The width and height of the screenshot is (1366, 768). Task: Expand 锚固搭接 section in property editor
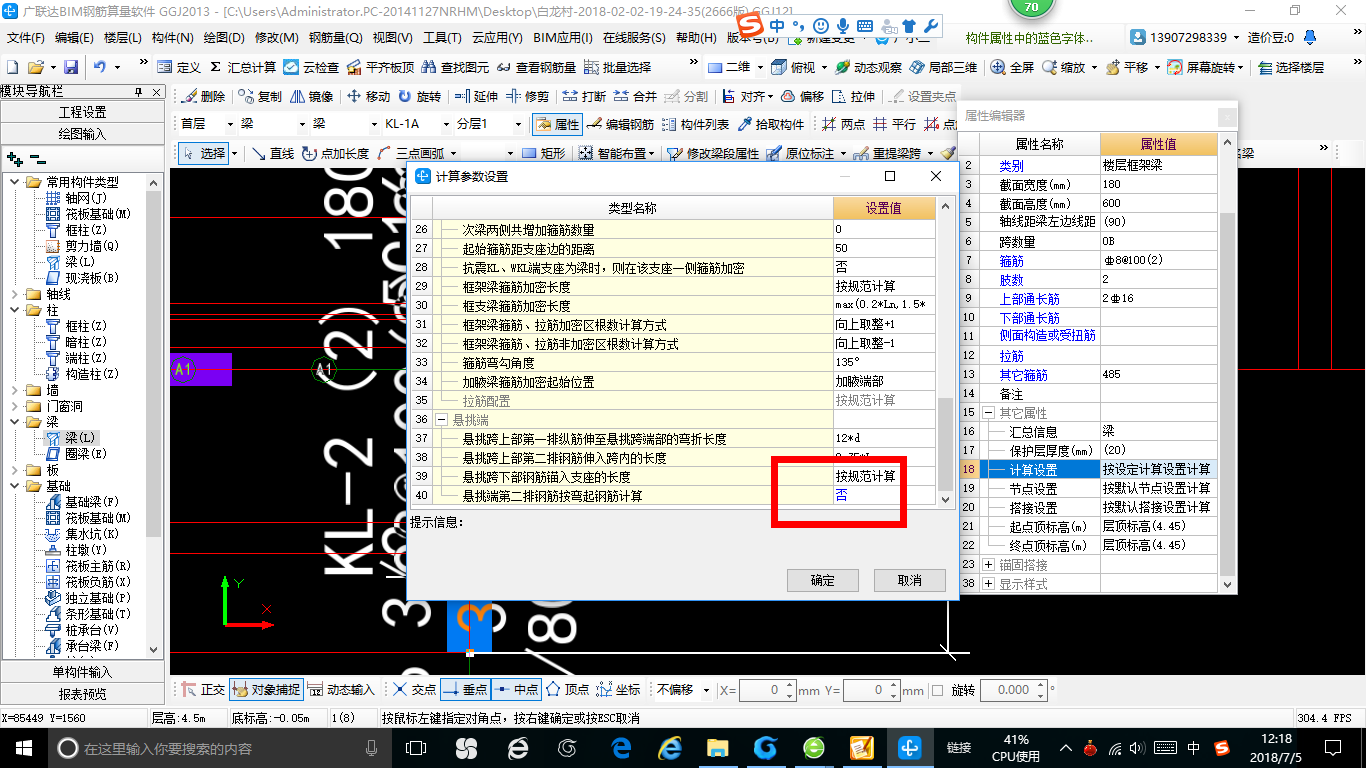coord(989,565)
